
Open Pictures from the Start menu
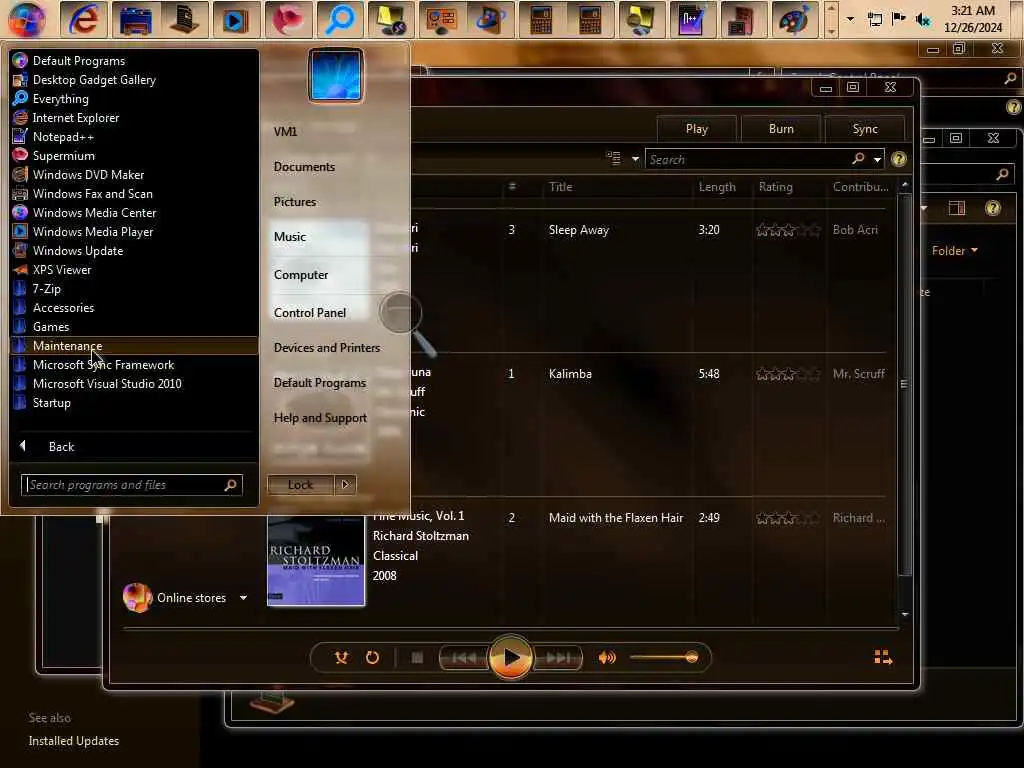[295, 202]
